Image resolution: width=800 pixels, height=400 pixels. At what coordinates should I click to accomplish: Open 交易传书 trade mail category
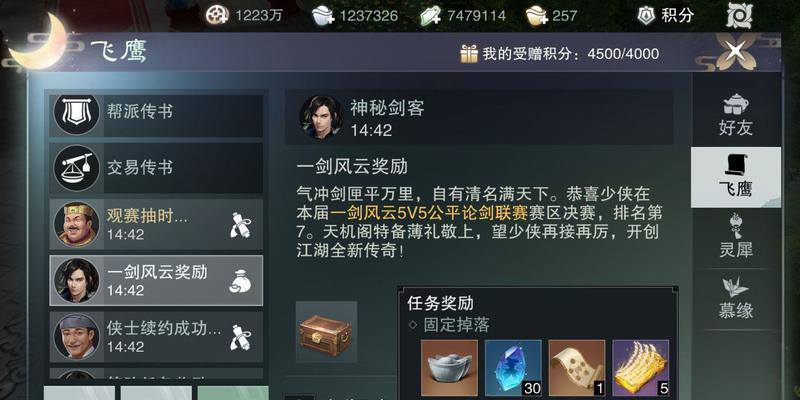(x=156, y=168)
